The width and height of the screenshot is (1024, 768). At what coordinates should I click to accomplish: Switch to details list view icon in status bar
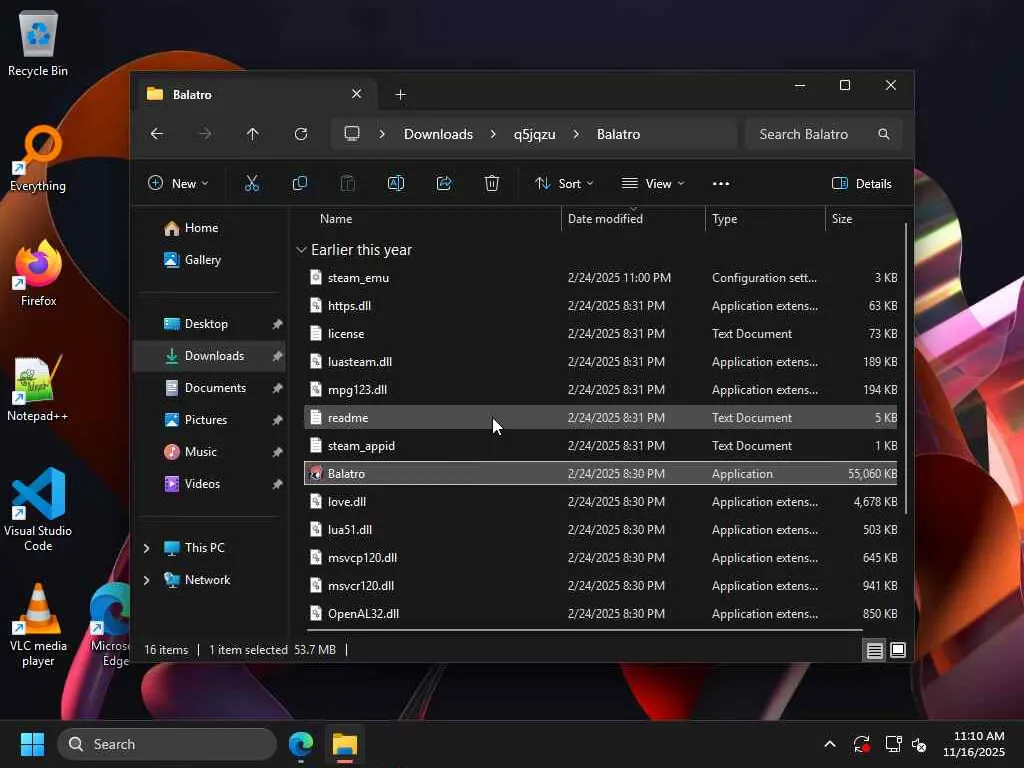coord(874,650)
